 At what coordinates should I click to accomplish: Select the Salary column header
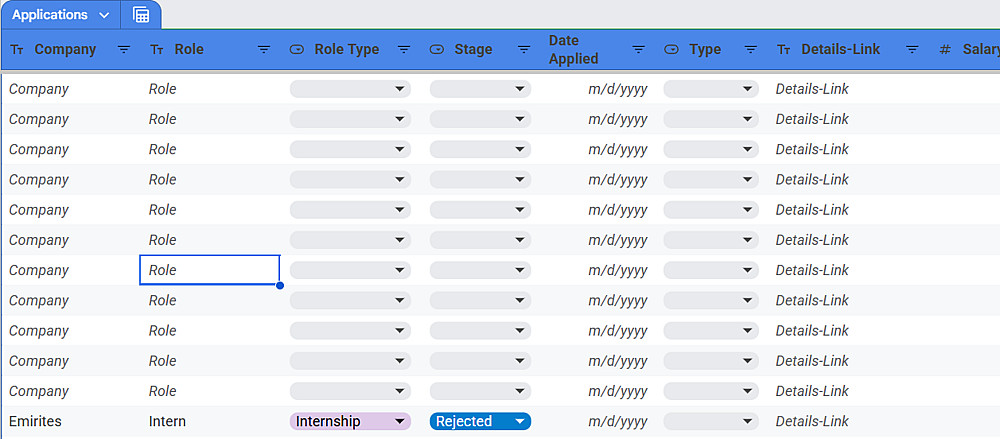pyautogui.click(x=980, y=49)
